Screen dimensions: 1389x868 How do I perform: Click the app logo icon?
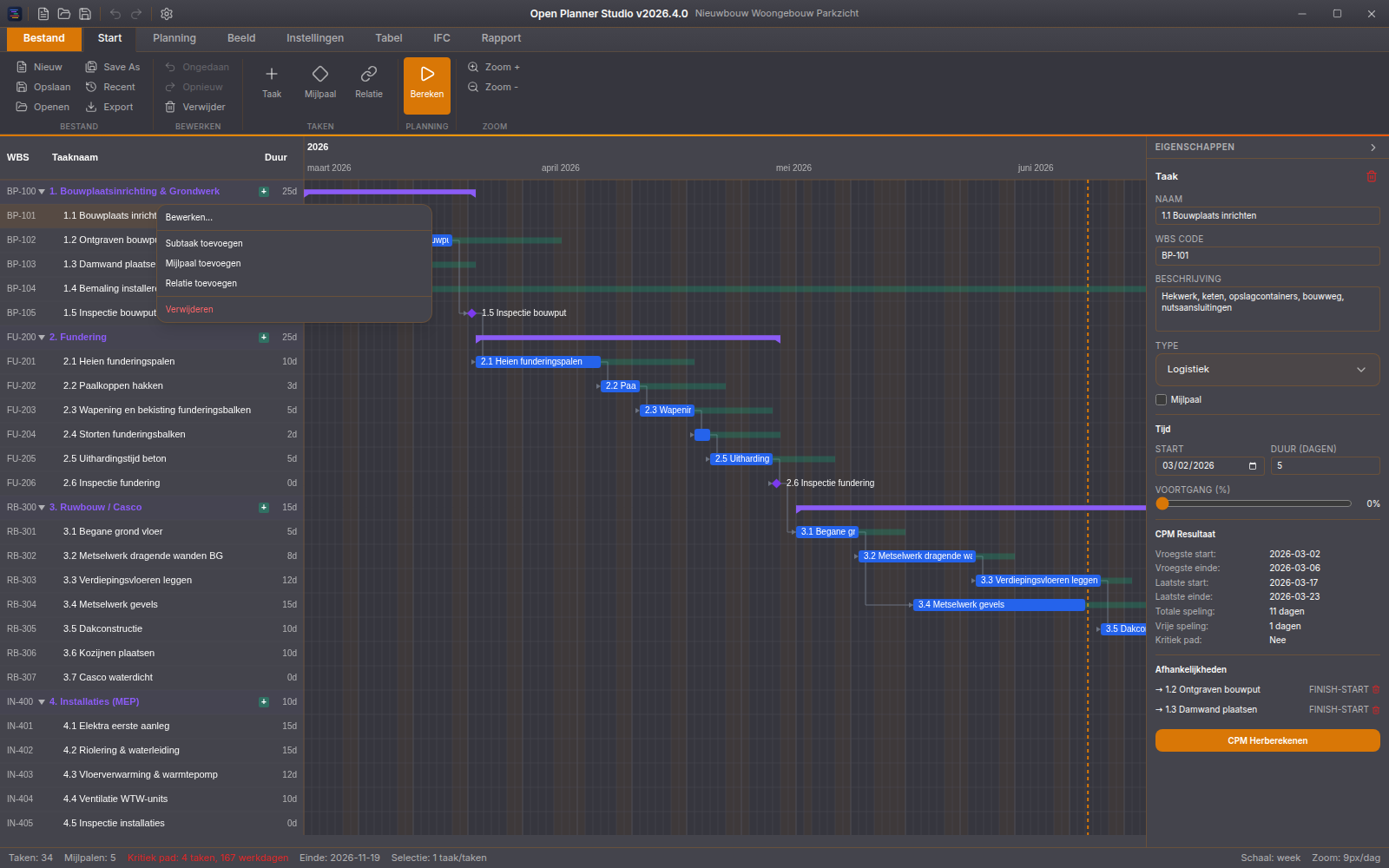tap(15, 14)
